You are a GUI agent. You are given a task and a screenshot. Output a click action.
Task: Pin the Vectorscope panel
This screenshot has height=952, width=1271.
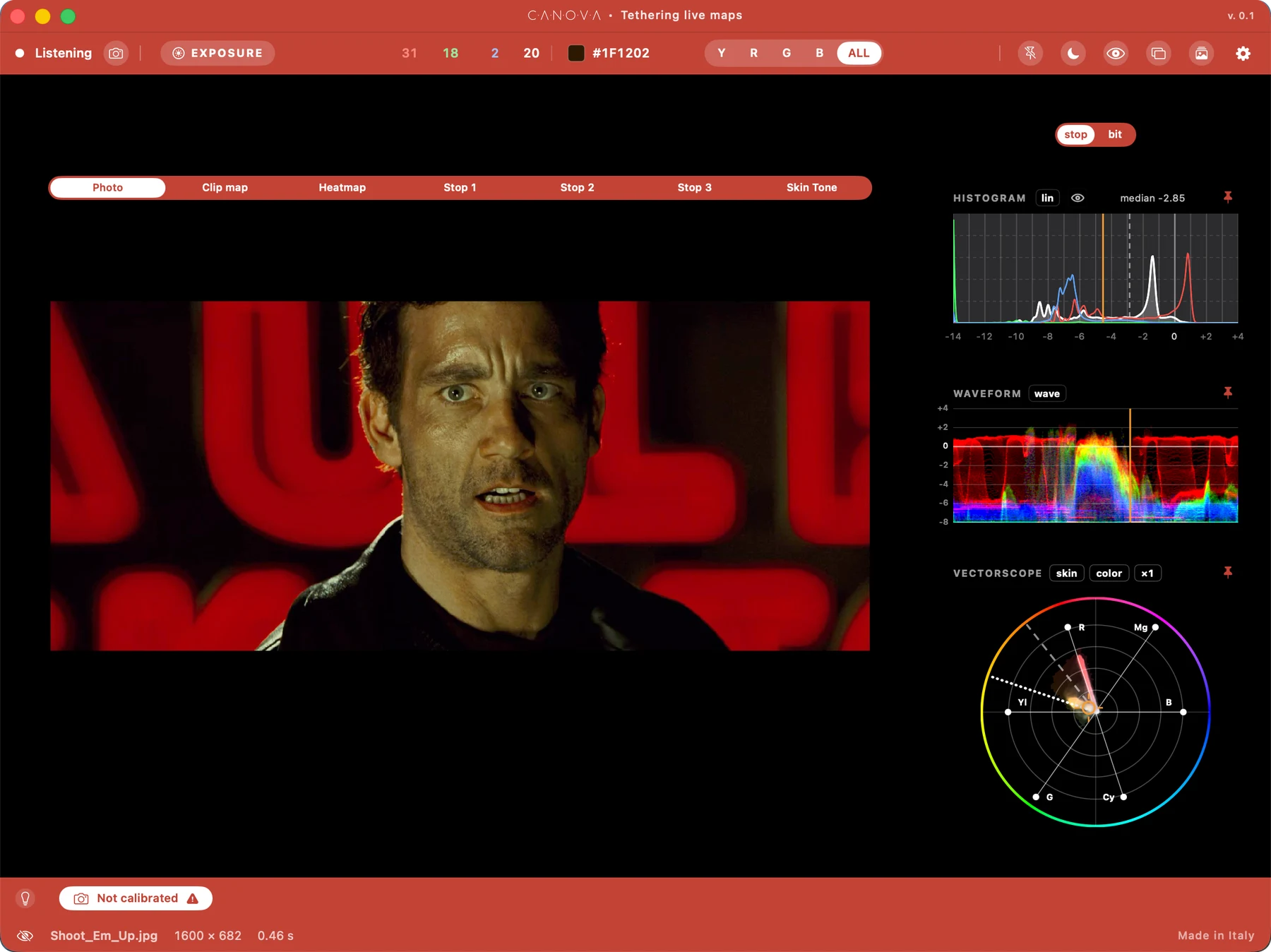(x=1228, y=572)
